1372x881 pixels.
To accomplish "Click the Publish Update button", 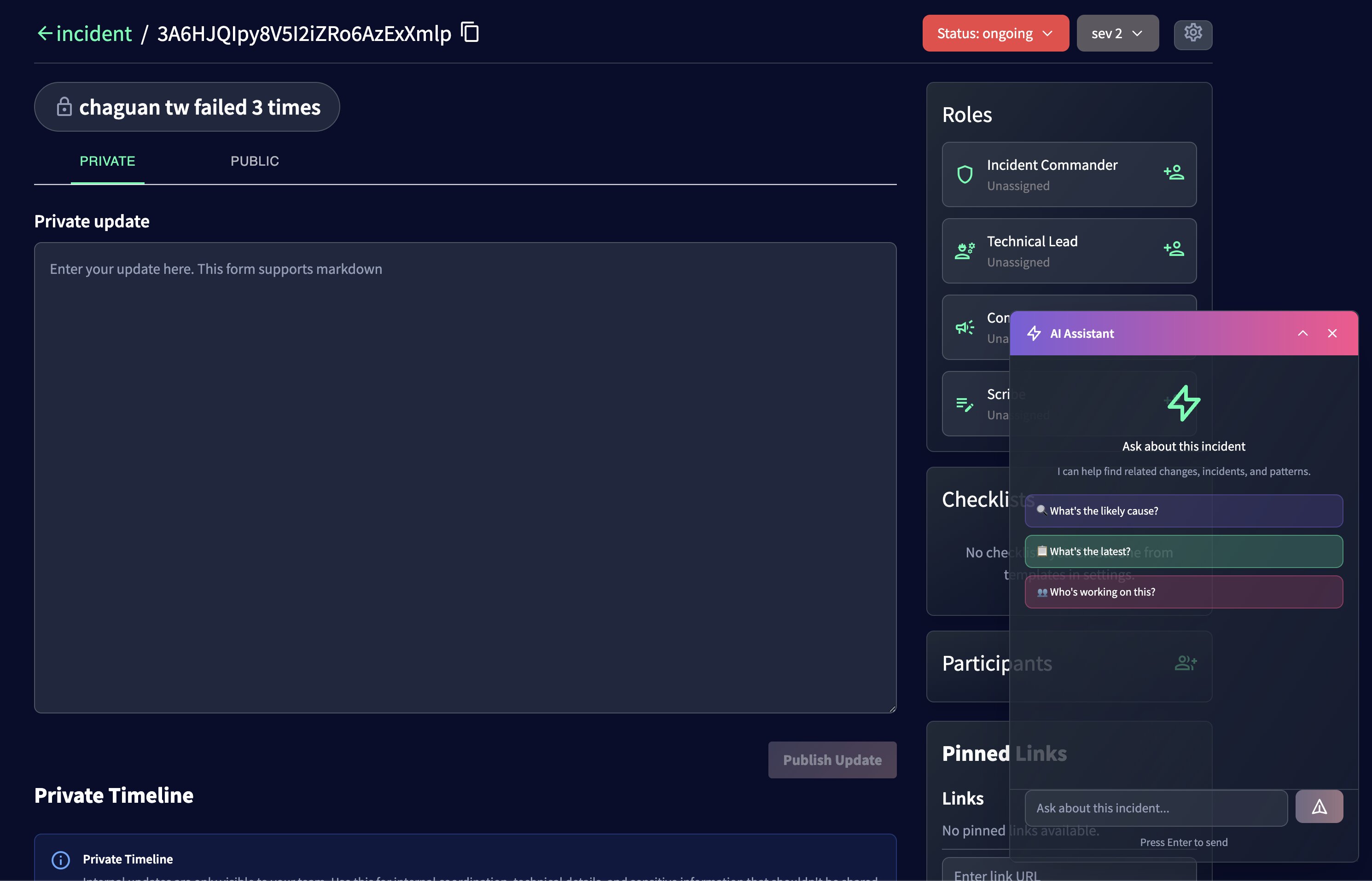I will coord(832,760).
